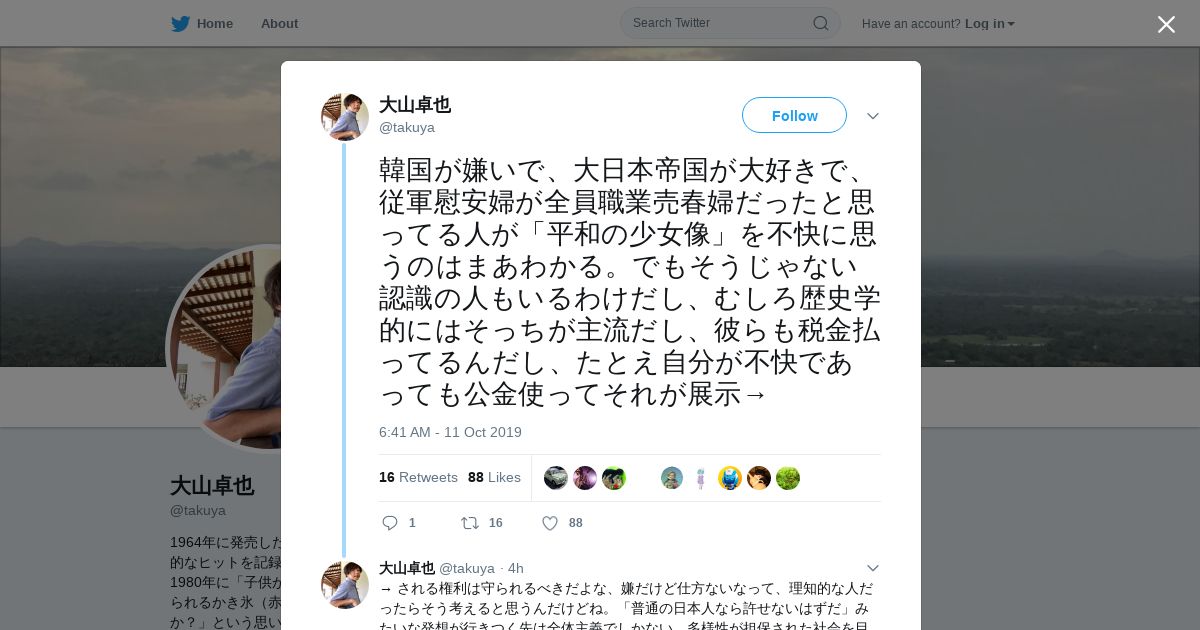Image resolution: width=1200 pixels, height=630 pixels.
Task: View the 88 Likes list
Action: (x=494, y=477)
